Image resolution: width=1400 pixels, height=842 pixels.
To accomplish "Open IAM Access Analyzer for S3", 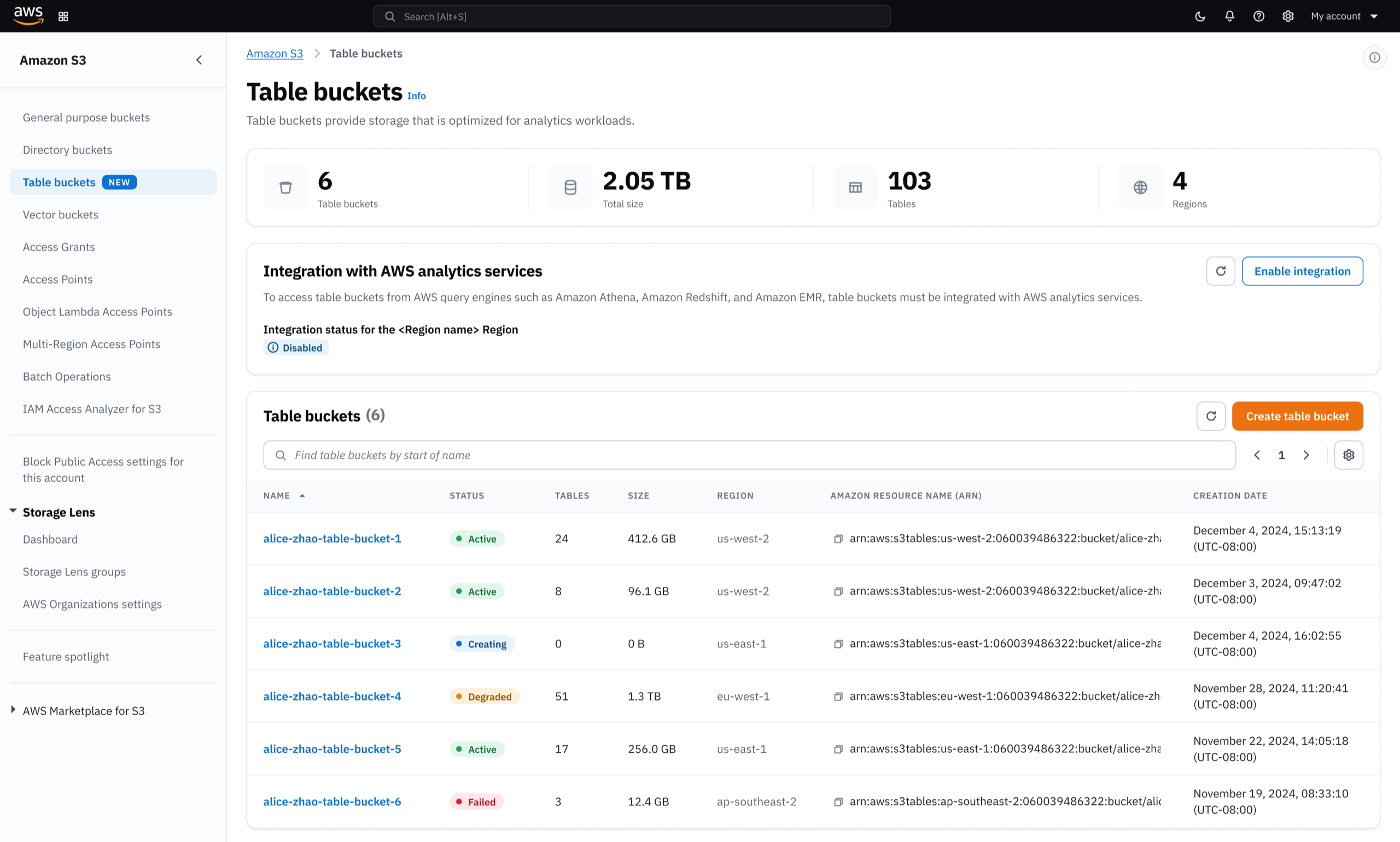I will point(92,408).
